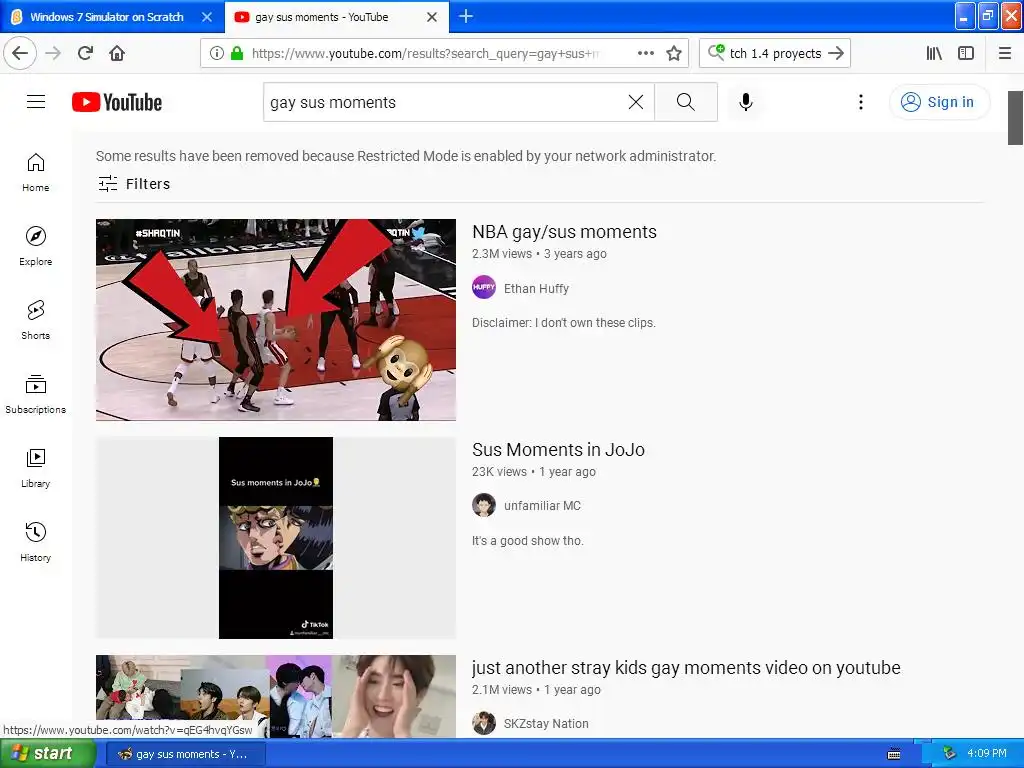Open a new browser tab with plus
The width and height of the screenshot is (1024, 768).
coord(466,16)
